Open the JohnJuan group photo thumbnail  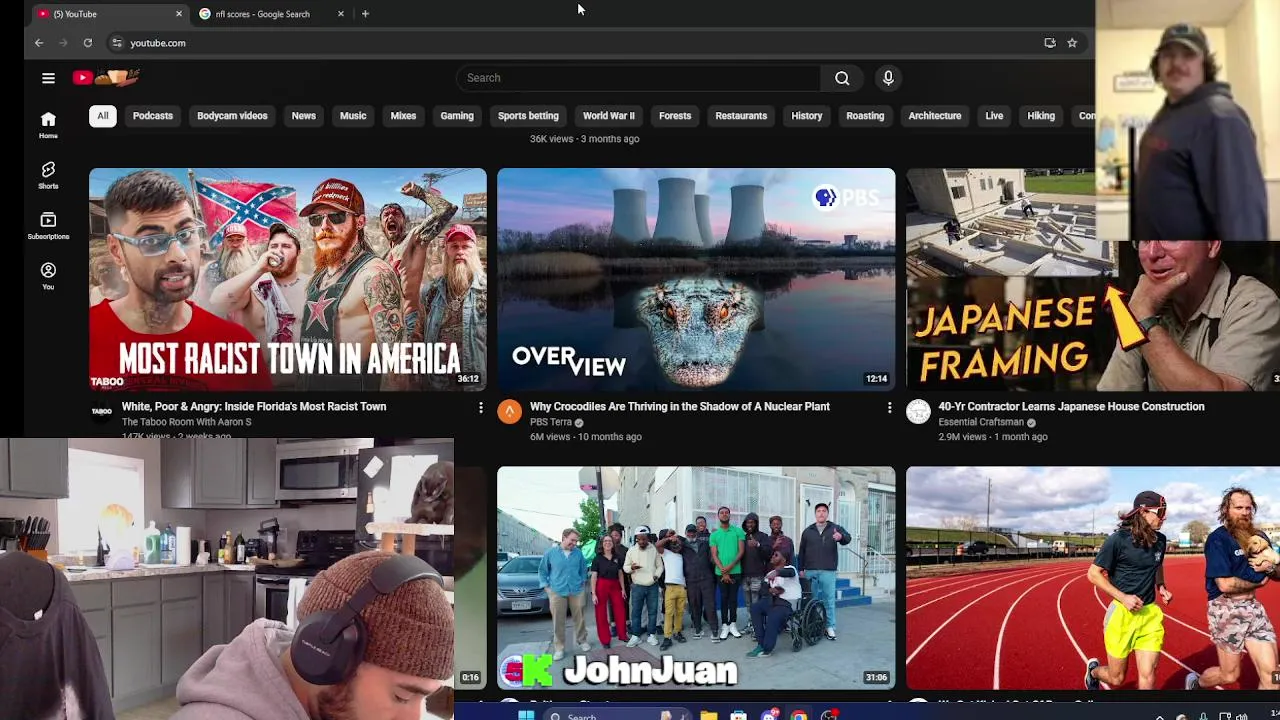(x=696, y=578)
